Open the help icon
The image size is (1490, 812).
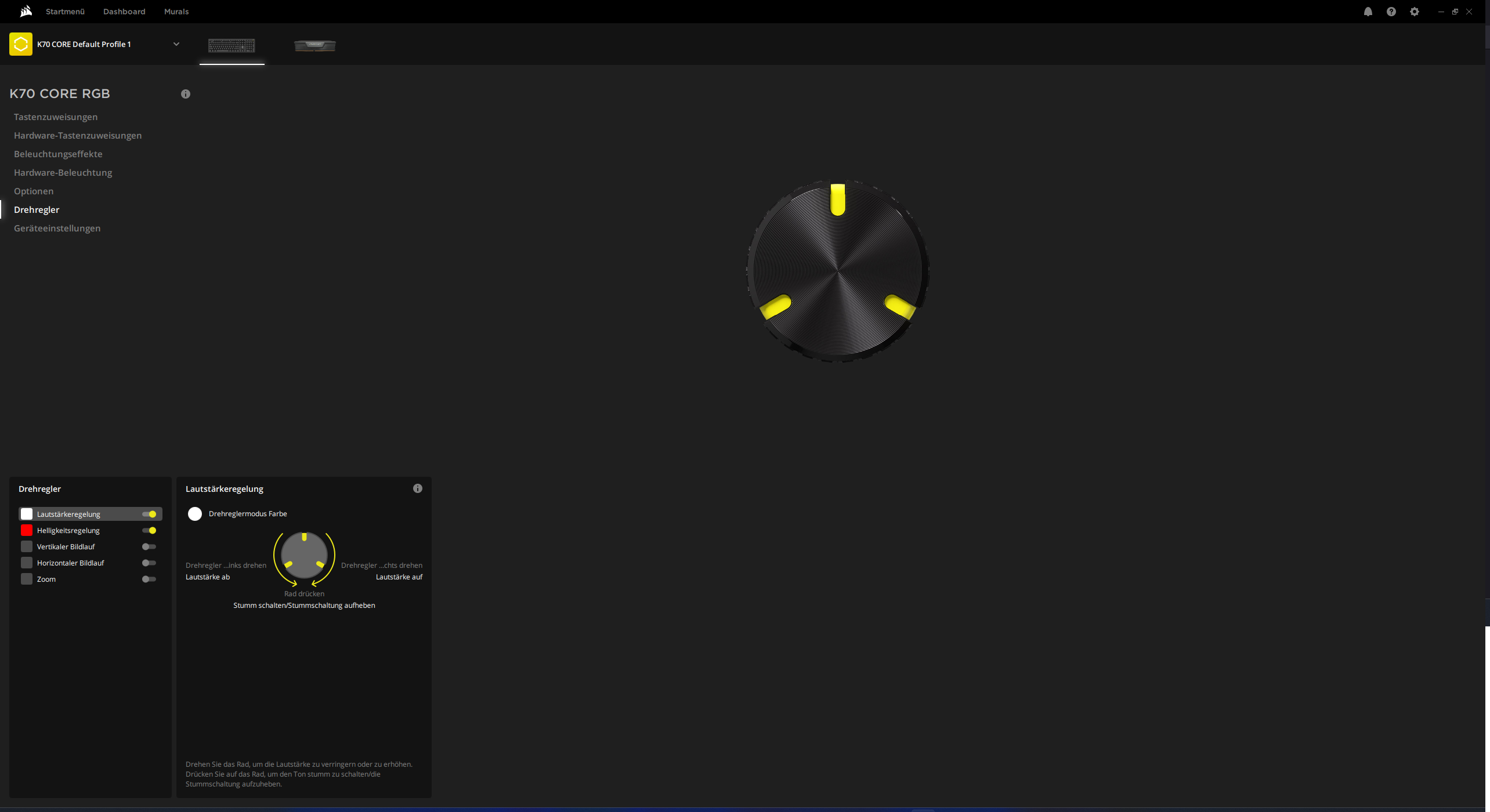1391,11
